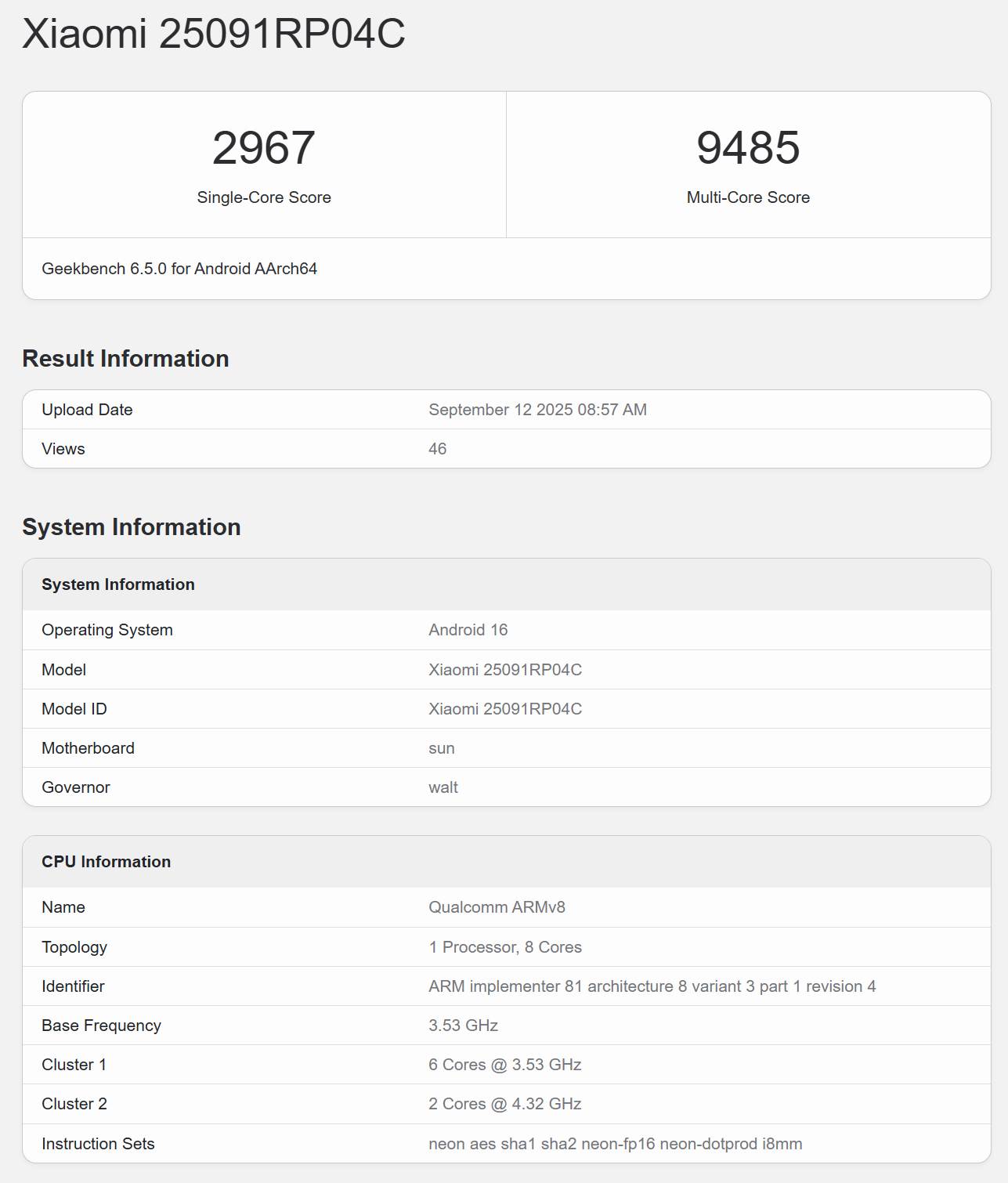Select the Single-Core Score label
This screenshot has height=1183, width=1008.
pyautogui.click(x=263, y=197)
